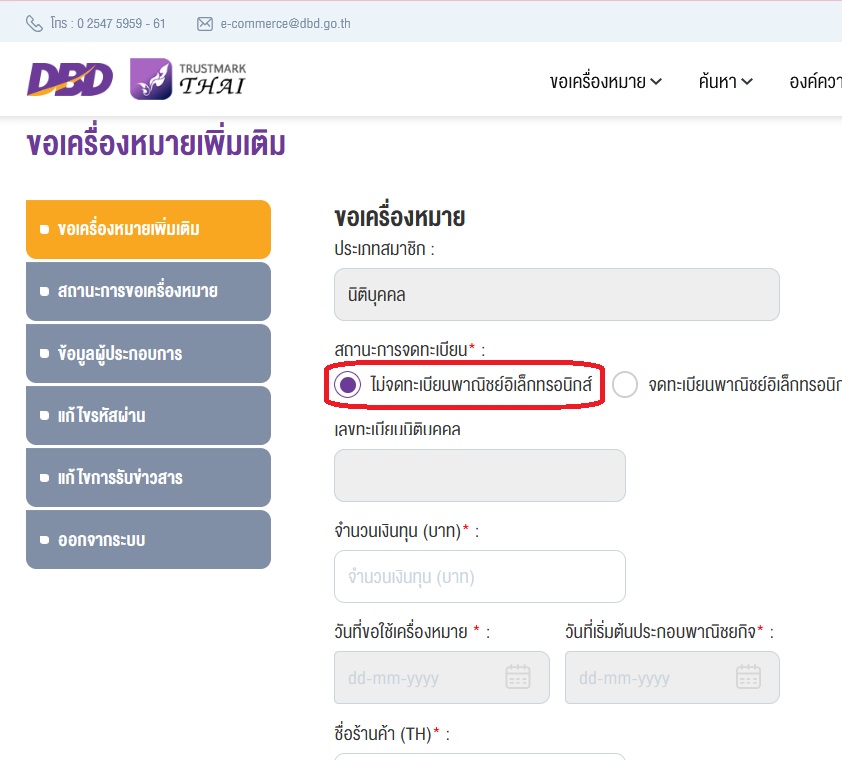This screenshot has width=842, height=760.
Task: Open ข้อมูลผู้ประกอบการ in sidebar
Action: (148, 353)
